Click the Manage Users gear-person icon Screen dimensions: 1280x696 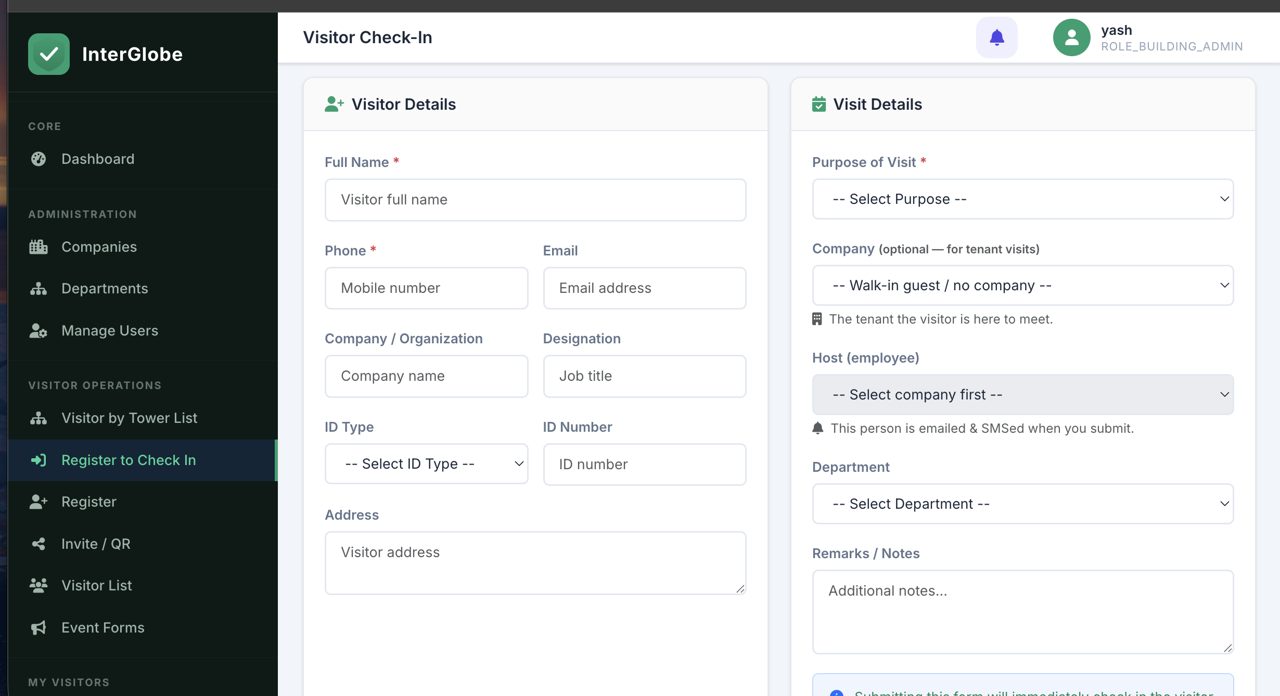pos(39,331)
